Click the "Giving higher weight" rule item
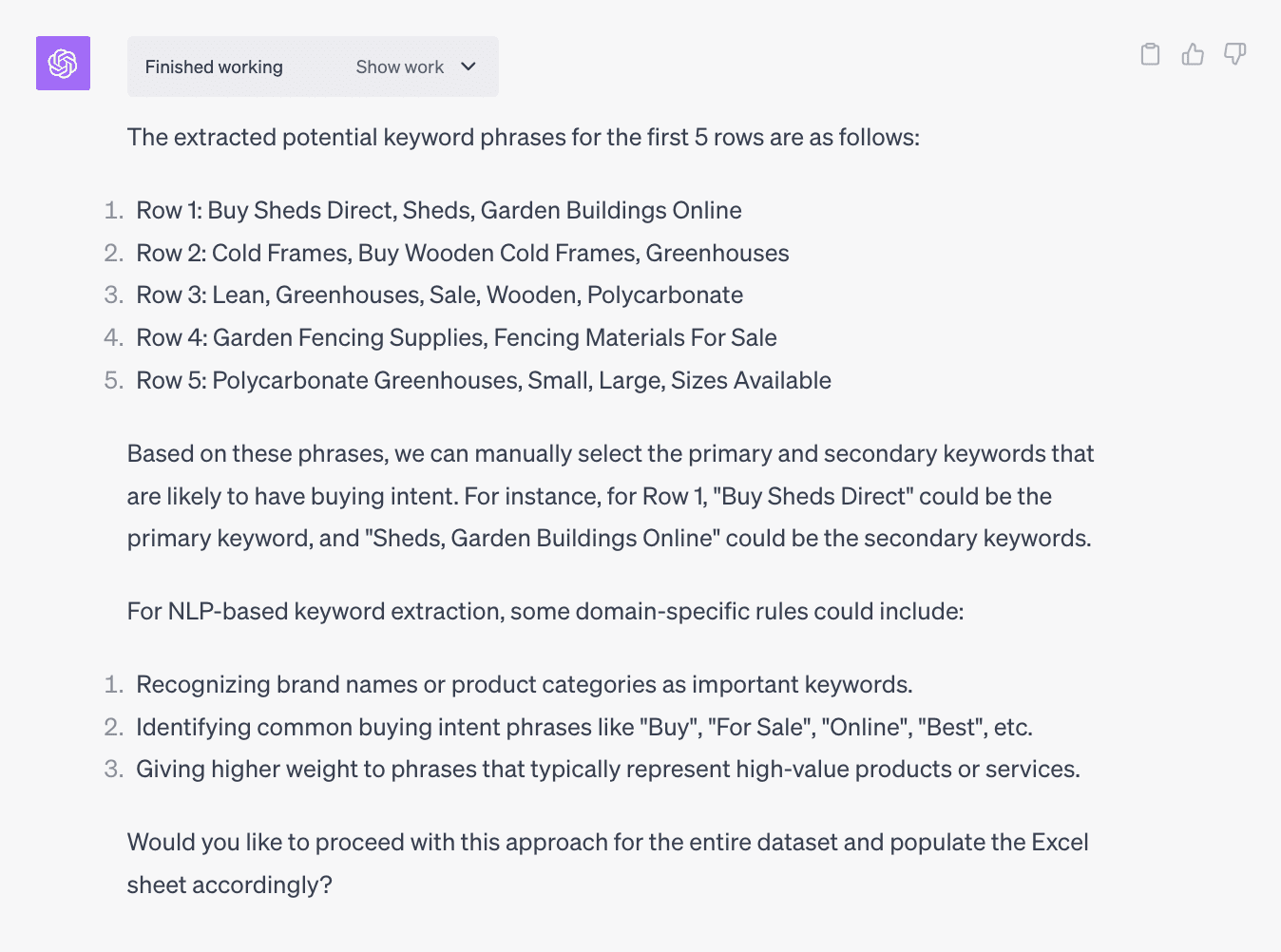The height and width of the screenshot is (952, 1281). tap(607, 770)
